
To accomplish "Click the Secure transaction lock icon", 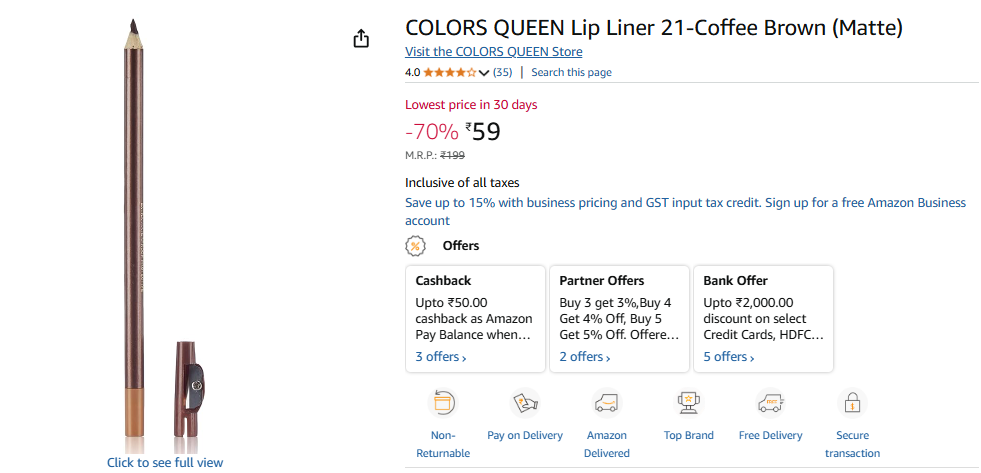I will tap(852, 404).
